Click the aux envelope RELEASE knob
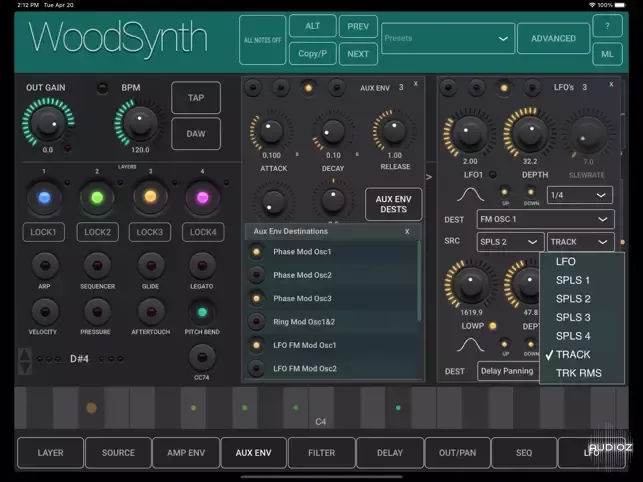 394,130
